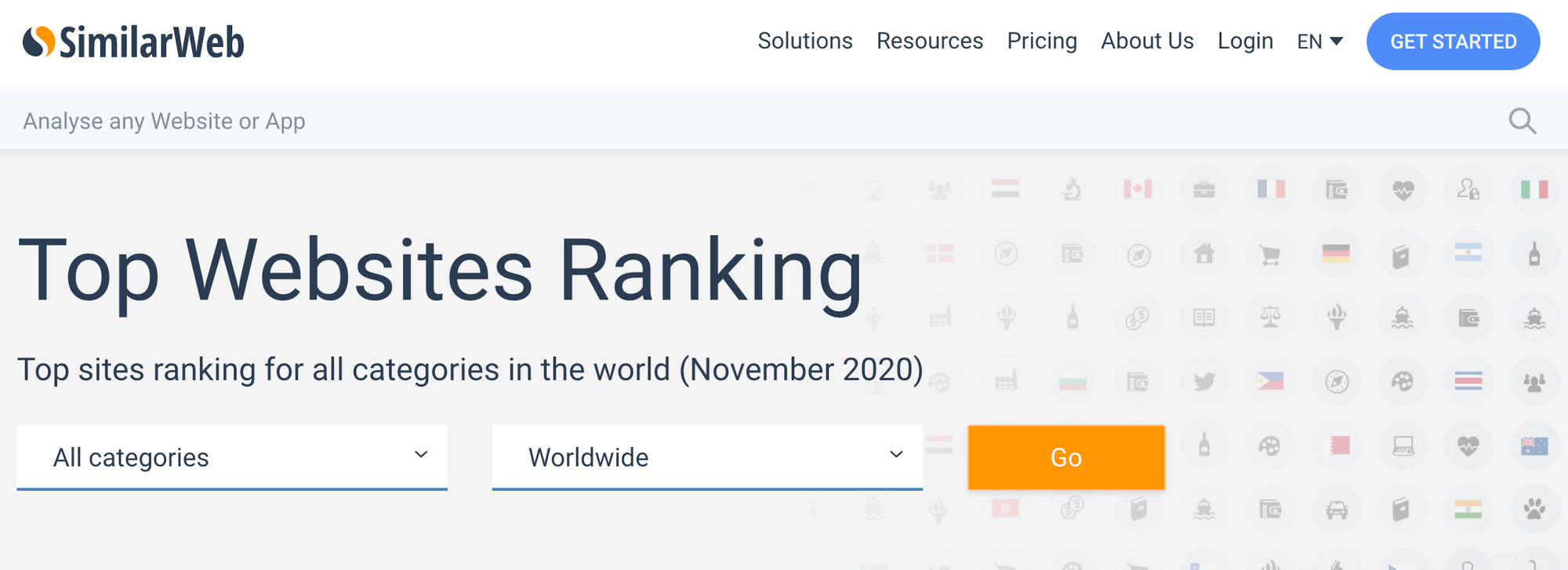This screenshot has height=570, width=1568.
Task: Open the All categories dropdown
Action: [232, 457]
